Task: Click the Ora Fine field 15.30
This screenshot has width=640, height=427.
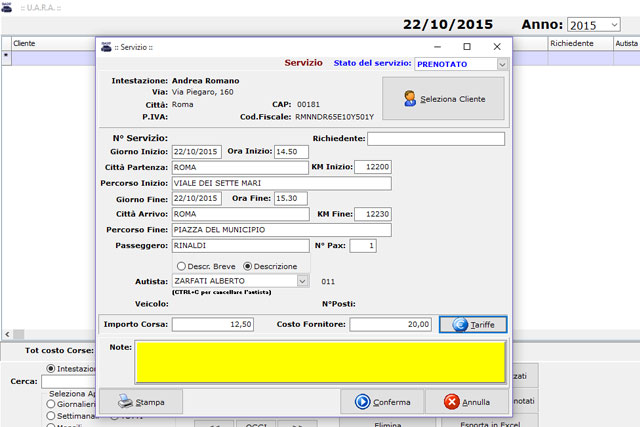Action: pos(291,198)
